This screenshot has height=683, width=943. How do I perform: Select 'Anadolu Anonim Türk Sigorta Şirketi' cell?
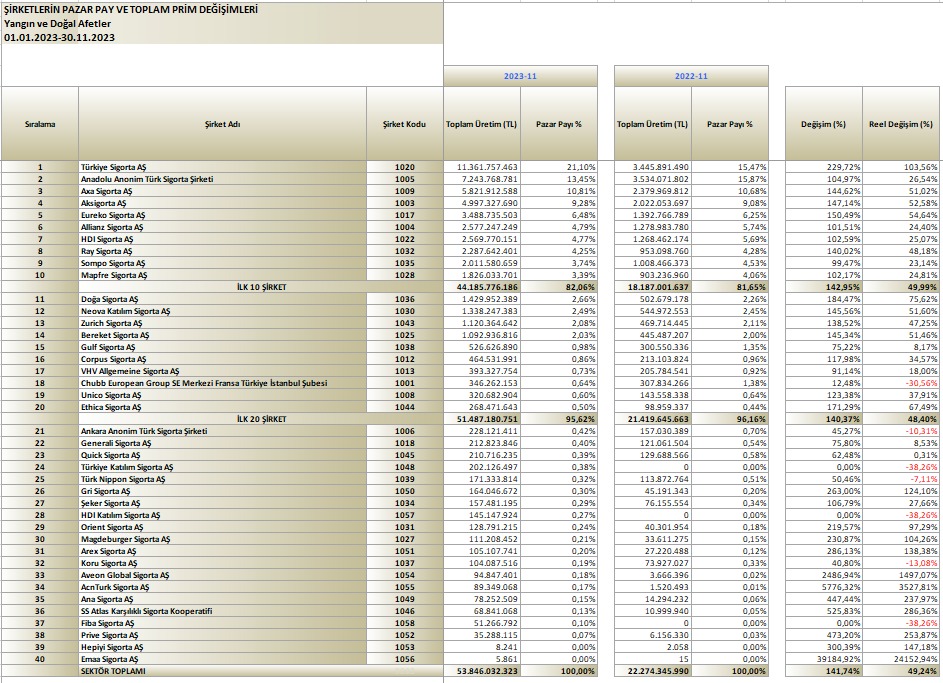coord(223,179)
